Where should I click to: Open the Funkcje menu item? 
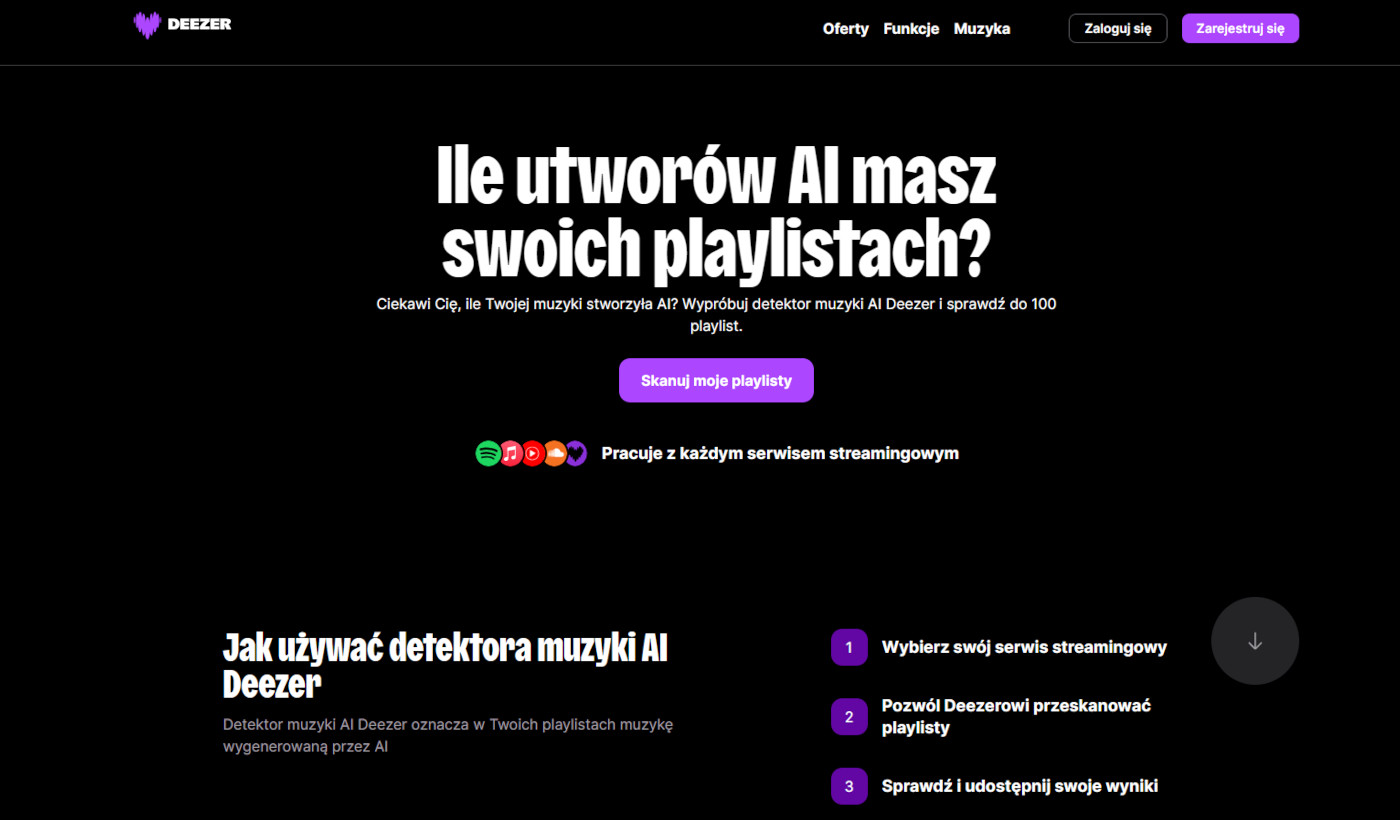[911, 29]
